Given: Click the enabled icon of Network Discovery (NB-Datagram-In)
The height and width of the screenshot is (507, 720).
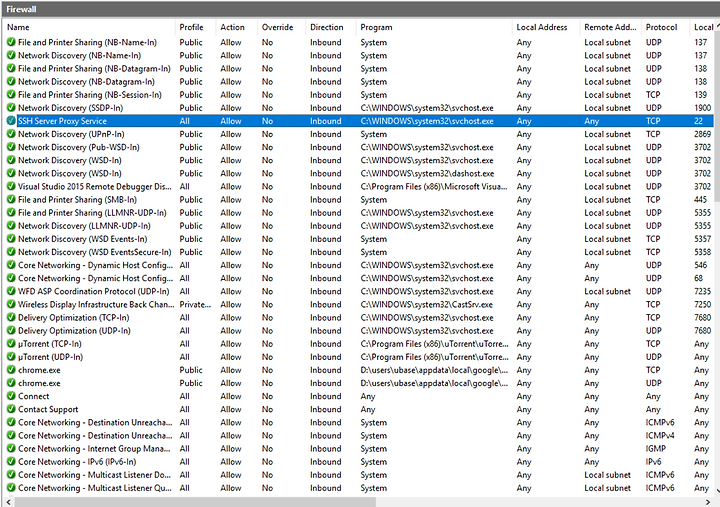Looking at the screenshot, I should pos(11,82).
